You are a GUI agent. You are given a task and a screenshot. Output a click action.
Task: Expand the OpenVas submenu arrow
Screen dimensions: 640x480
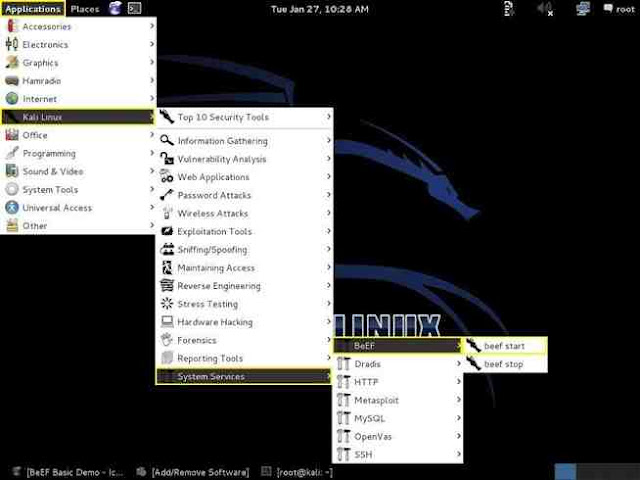[458, 436]
